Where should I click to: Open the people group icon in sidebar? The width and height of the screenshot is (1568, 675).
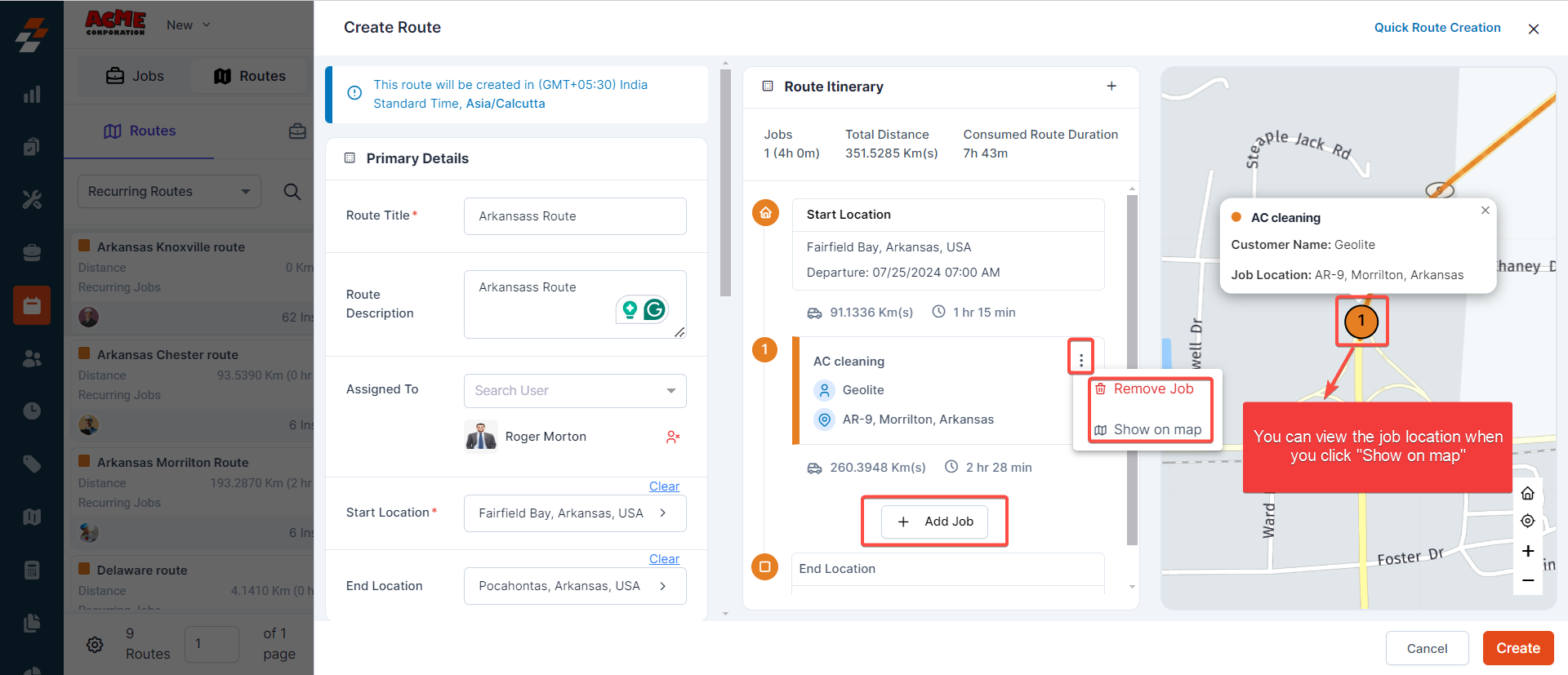click(x=32, y=358)
